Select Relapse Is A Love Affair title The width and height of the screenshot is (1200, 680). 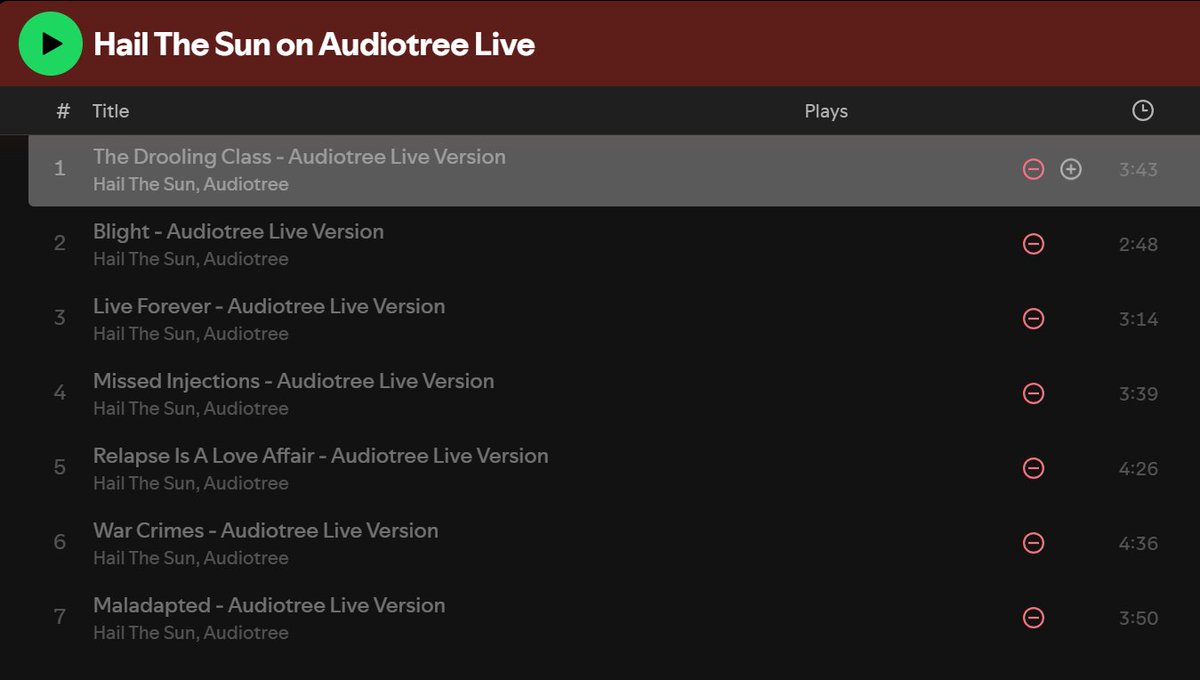click(320, 456)
